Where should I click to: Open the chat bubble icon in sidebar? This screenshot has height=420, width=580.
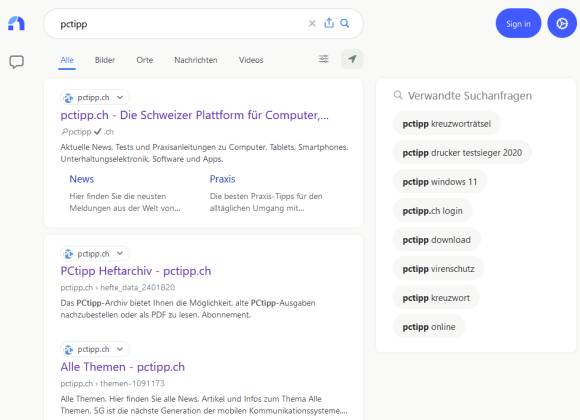[16, 62]
